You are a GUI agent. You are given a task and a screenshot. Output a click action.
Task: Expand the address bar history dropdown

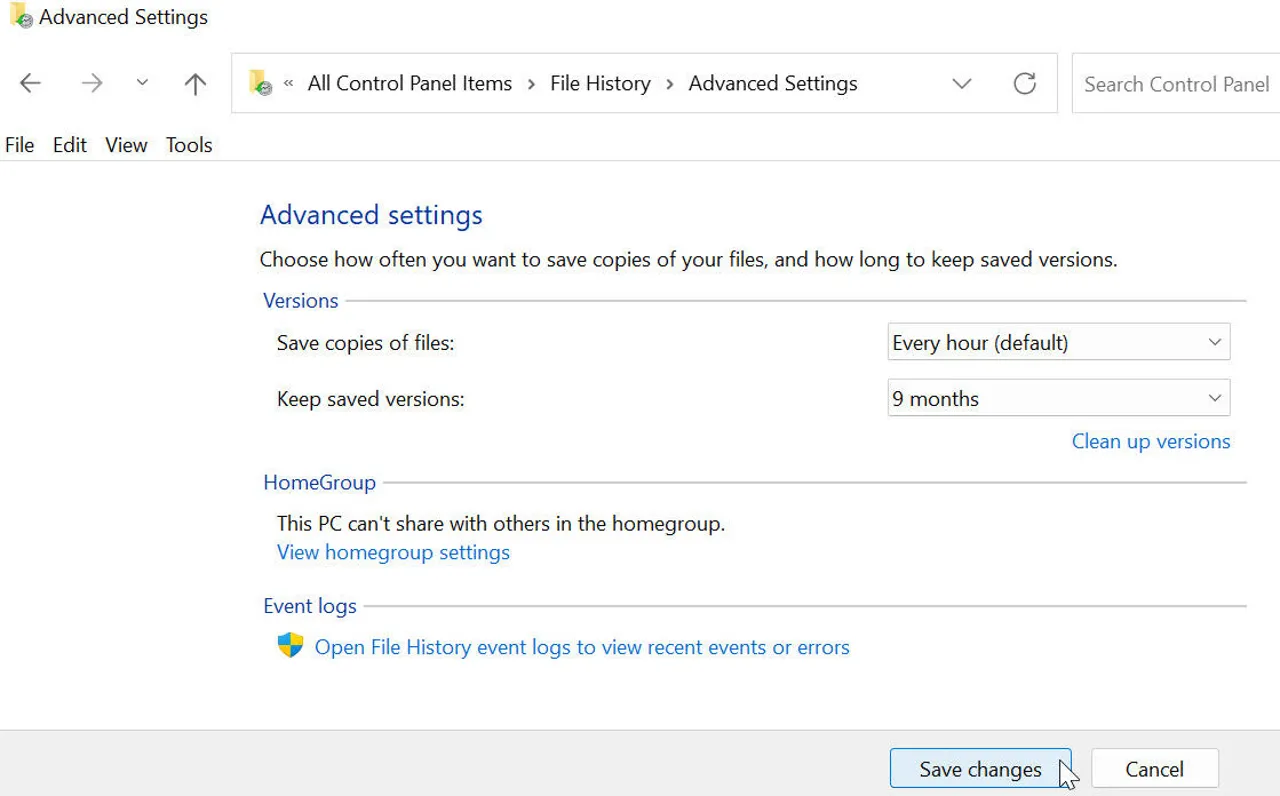tap(961, 84)
